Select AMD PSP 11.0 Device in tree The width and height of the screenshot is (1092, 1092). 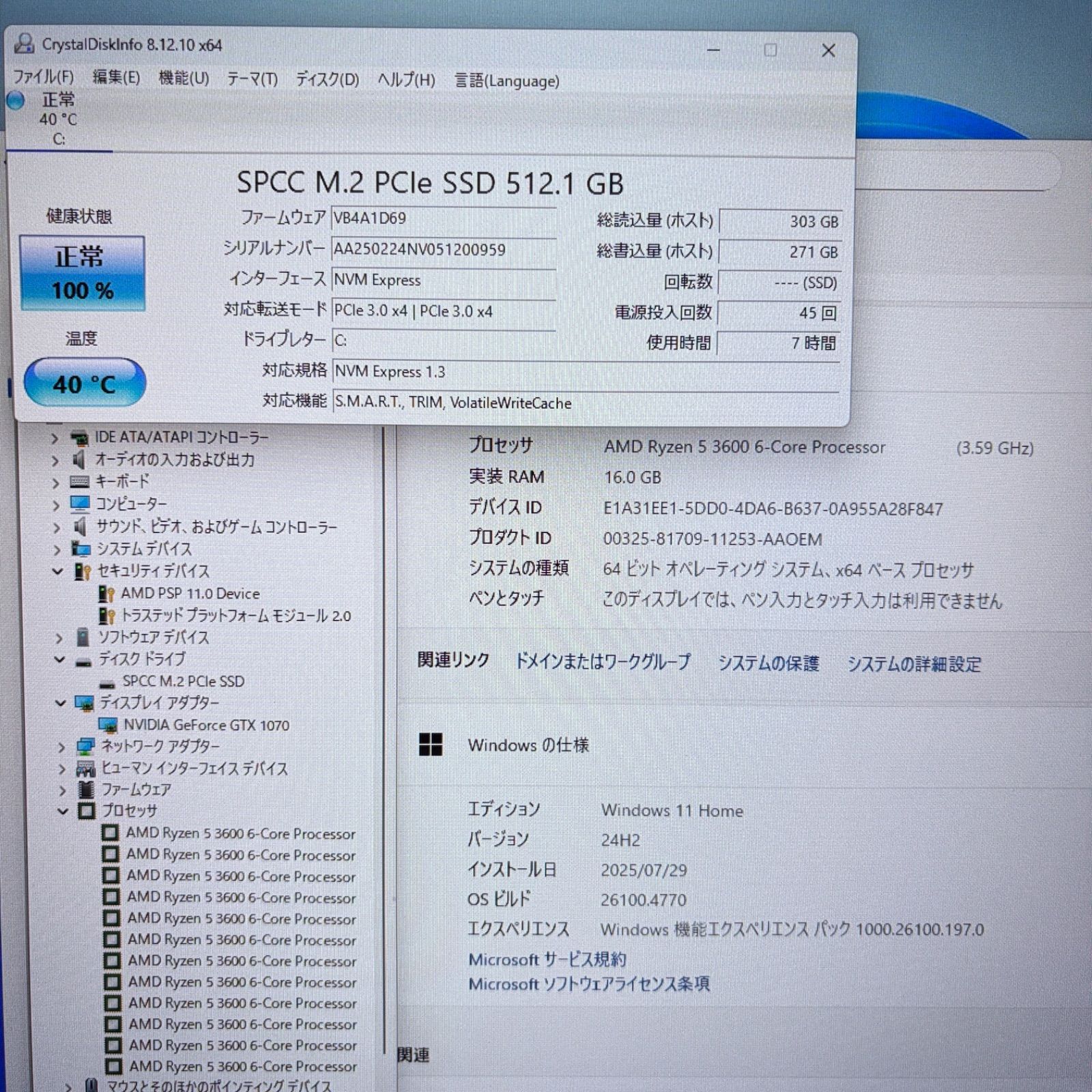tap(190, 594)
